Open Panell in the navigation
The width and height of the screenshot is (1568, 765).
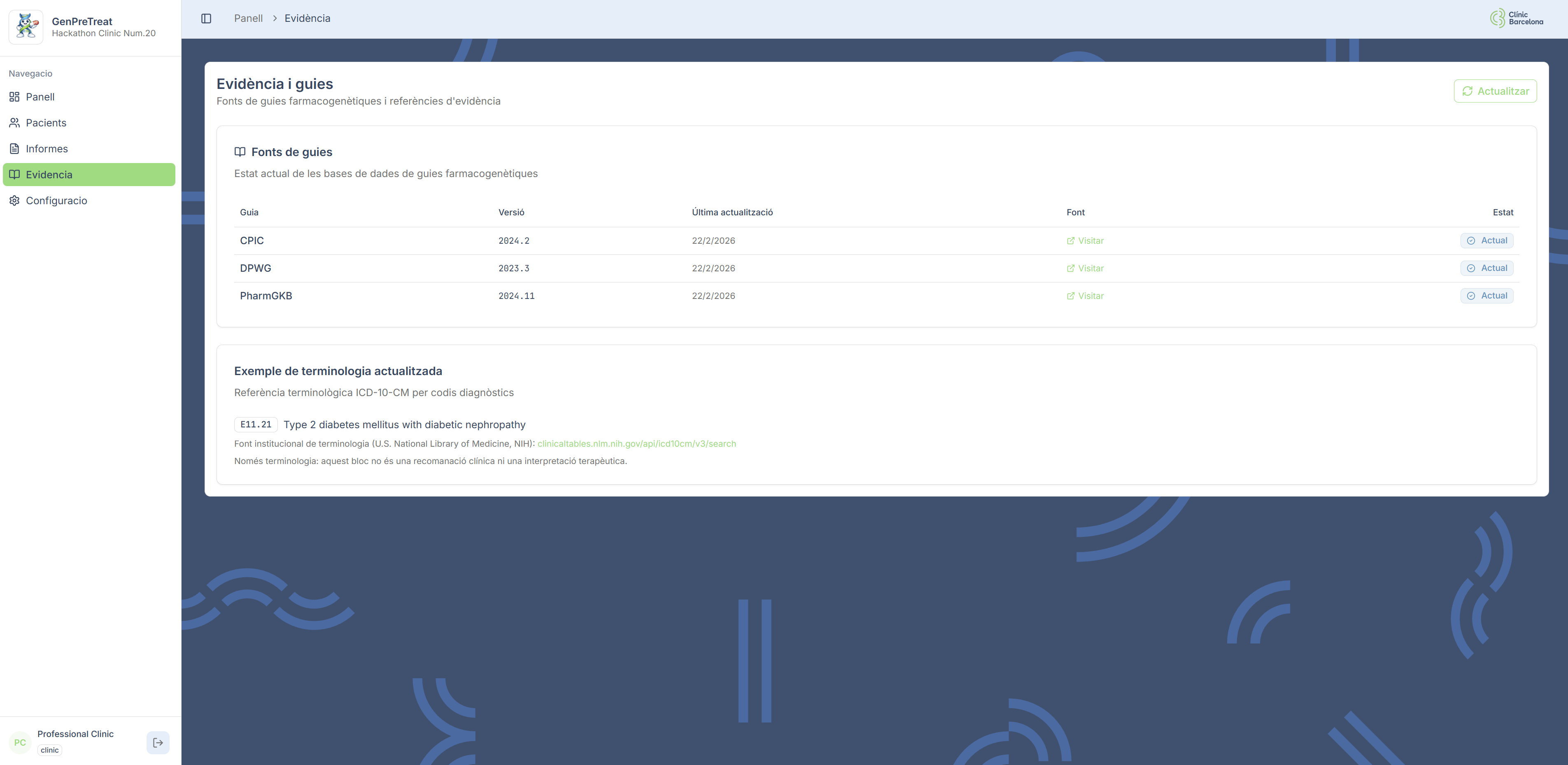click(x=40, y=97)
